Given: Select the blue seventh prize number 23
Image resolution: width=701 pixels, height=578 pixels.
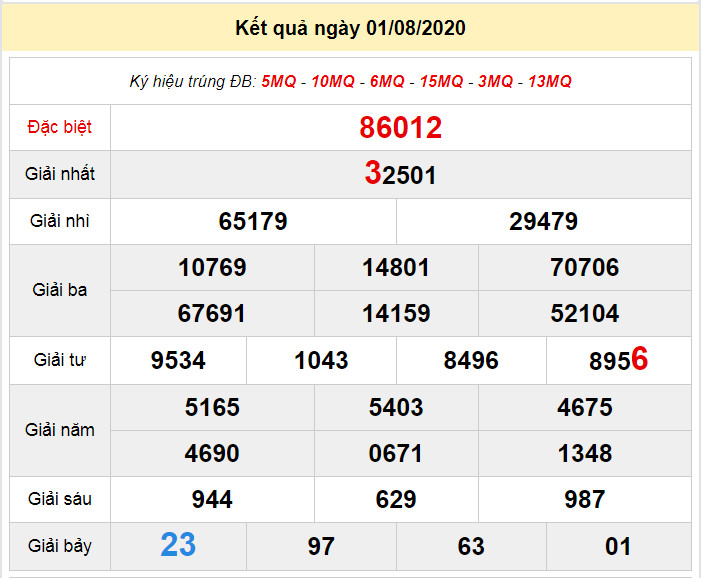Looking at the screenshot, I should (x=178, y=545).
